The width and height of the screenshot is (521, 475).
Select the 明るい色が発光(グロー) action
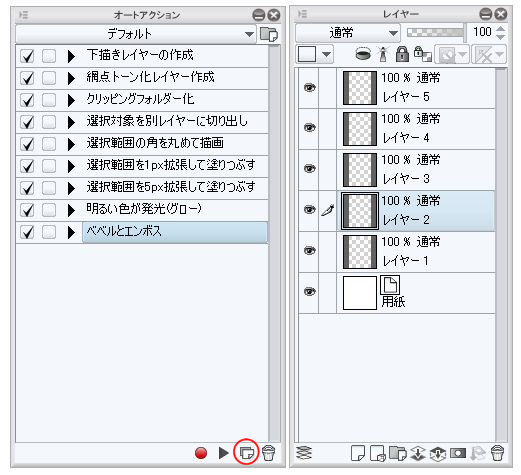pyautogui.click(x=143, y=210)
